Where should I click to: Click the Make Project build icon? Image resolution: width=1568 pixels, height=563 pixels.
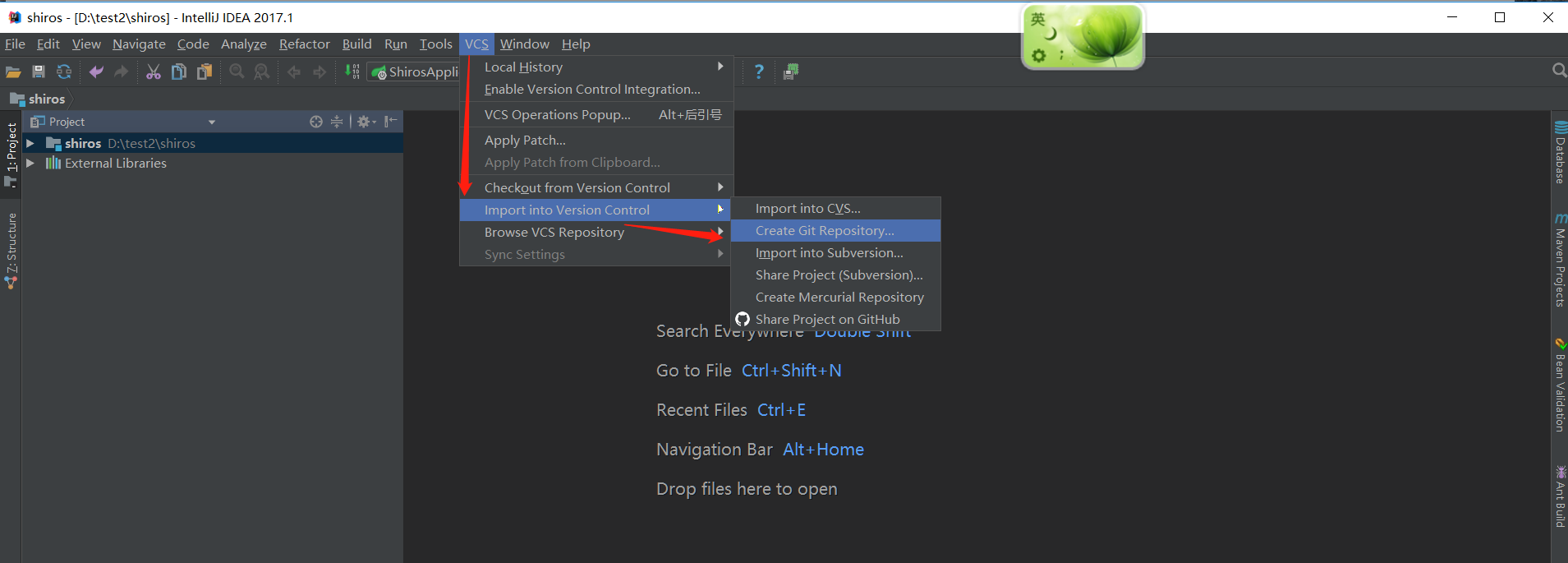point(352,72)
